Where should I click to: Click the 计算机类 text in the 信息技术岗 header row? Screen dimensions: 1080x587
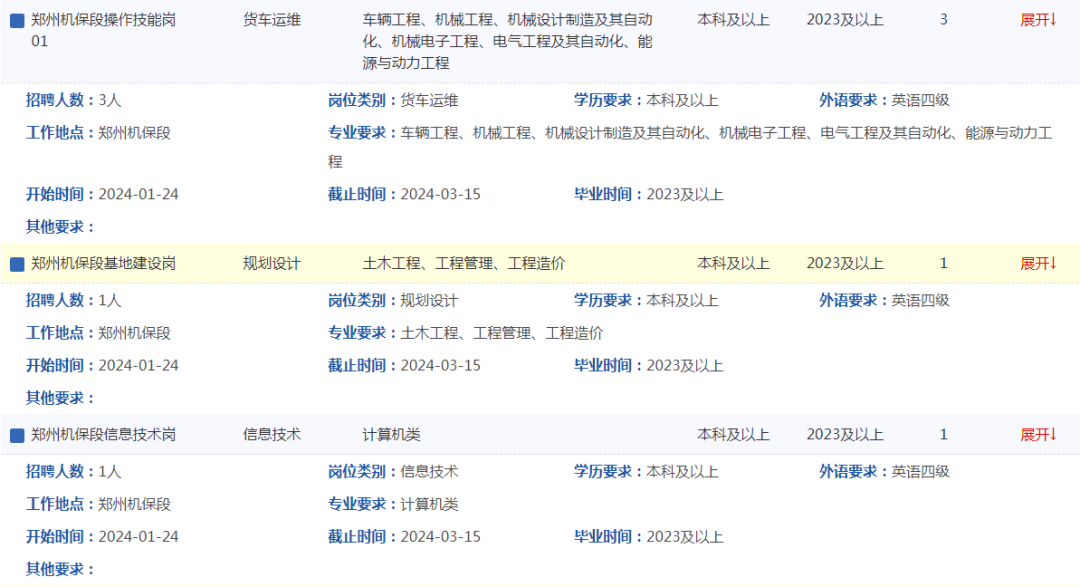391,434
